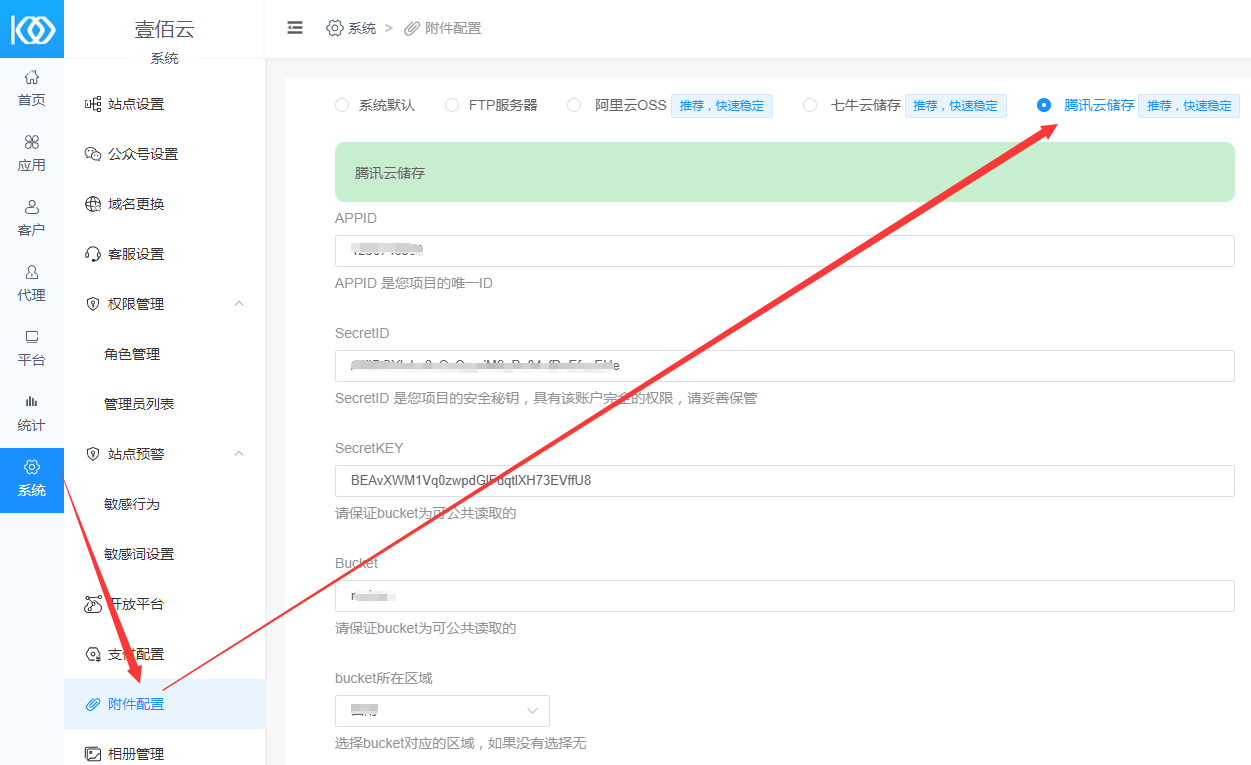Click the 公众号设置 WeChat icon
Viewport: 1251px width, 765px height.
tap(93, 154)
